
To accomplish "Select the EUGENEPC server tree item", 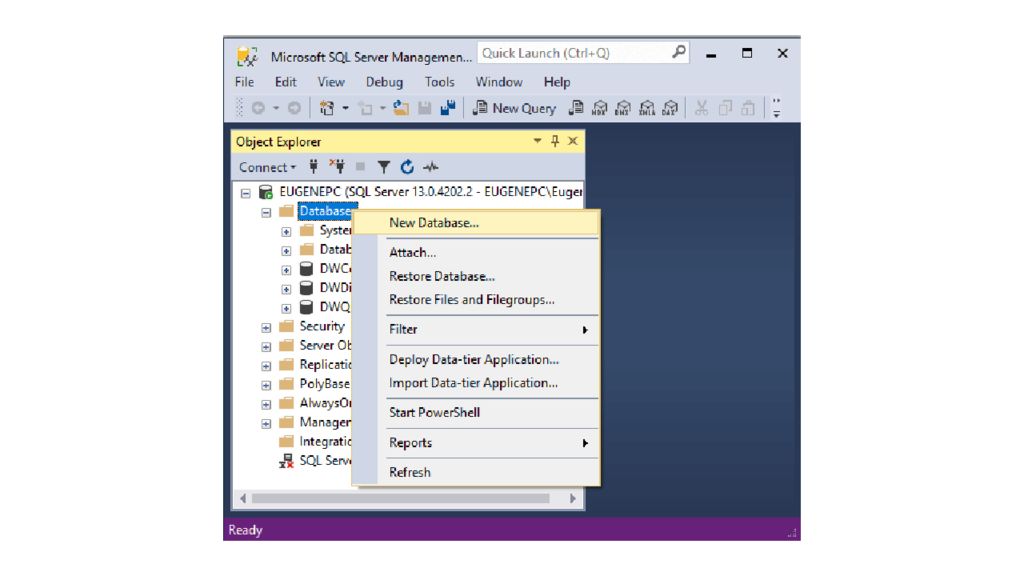I will (420, 192).
